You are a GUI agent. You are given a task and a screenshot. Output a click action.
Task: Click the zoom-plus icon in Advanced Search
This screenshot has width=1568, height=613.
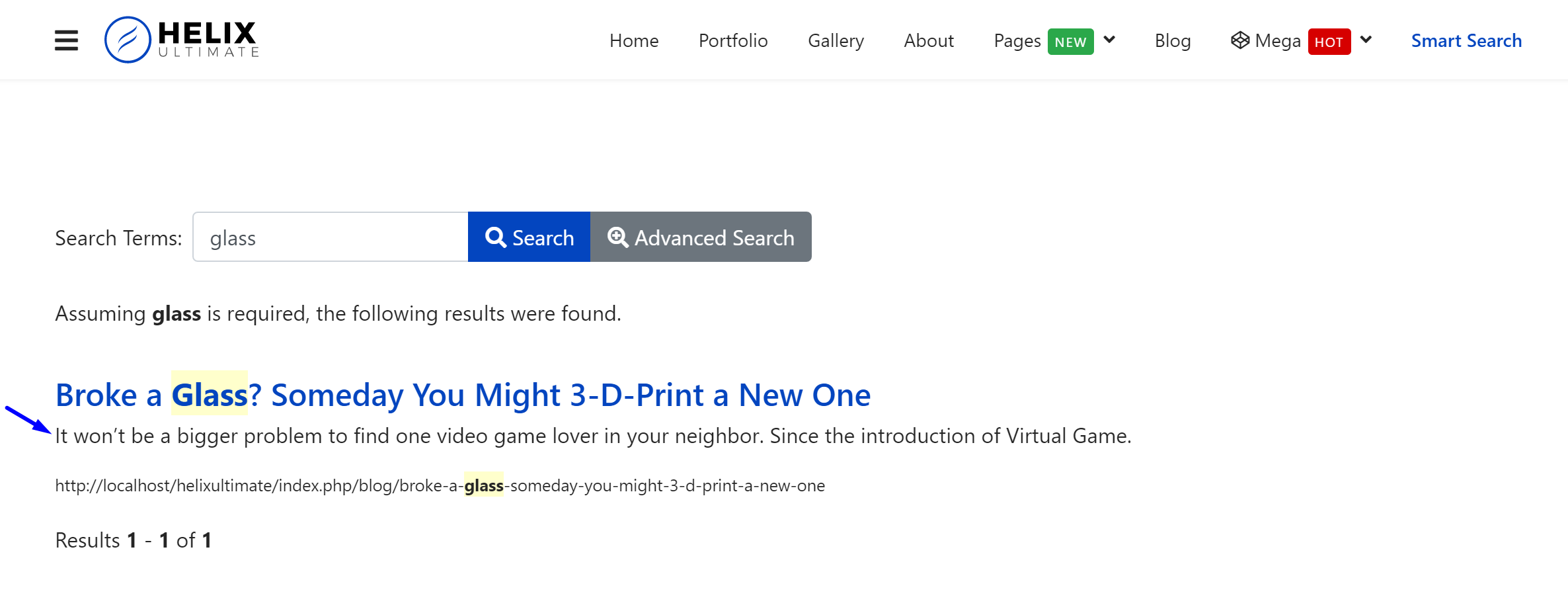tap(617, 237)
